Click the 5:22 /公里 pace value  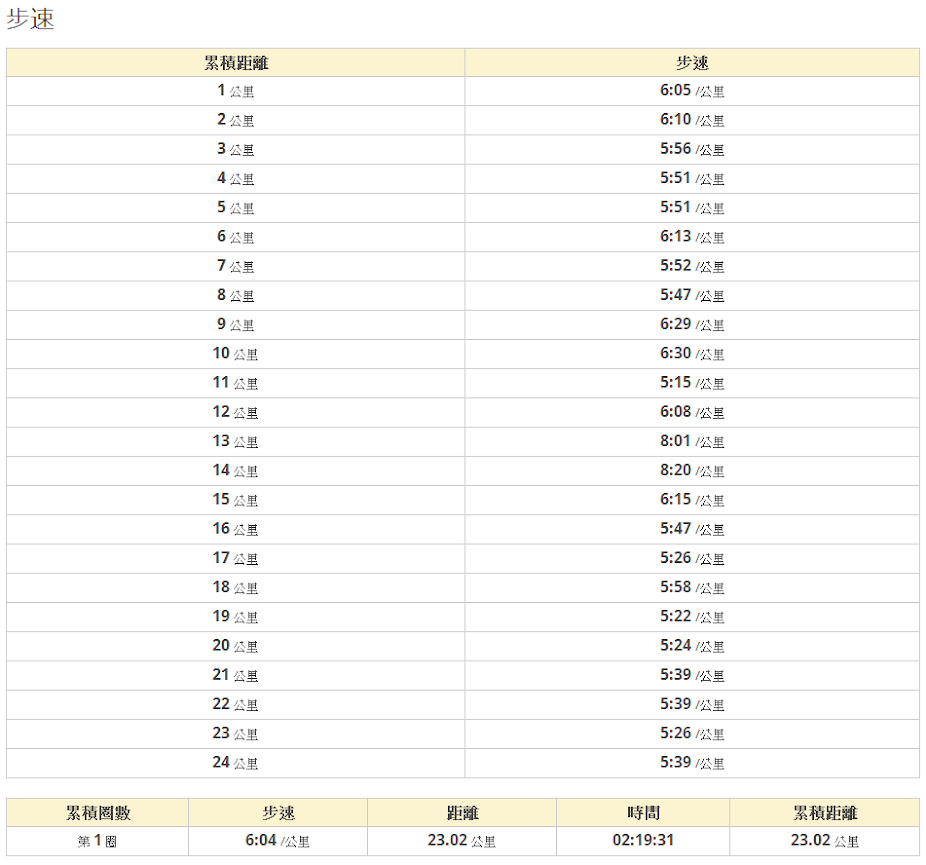[x=692, y=617]
